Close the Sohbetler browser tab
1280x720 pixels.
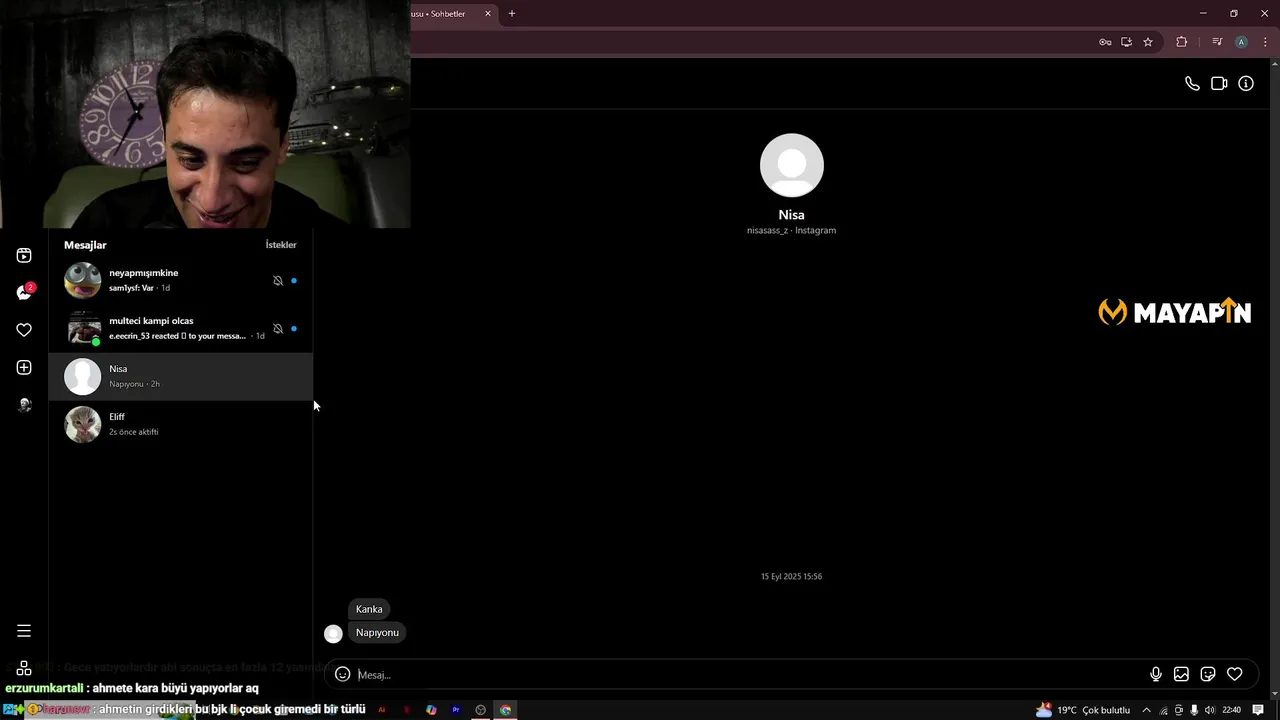click(488, 14)
